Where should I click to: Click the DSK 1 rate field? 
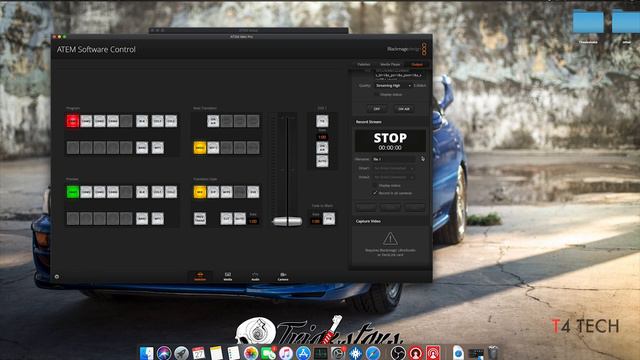coord(322,137)
